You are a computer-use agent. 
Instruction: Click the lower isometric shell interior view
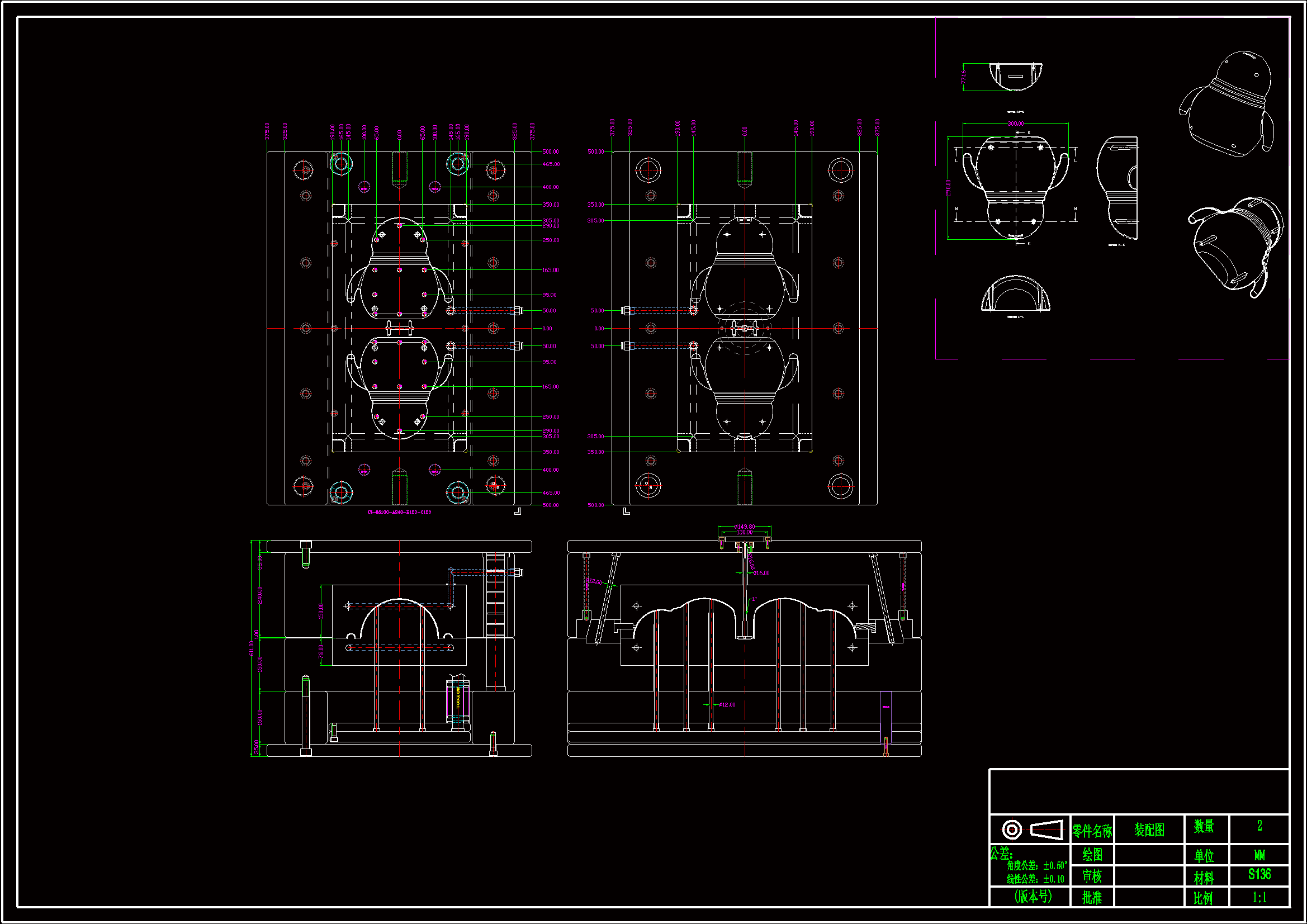[x=1237, y=246]
